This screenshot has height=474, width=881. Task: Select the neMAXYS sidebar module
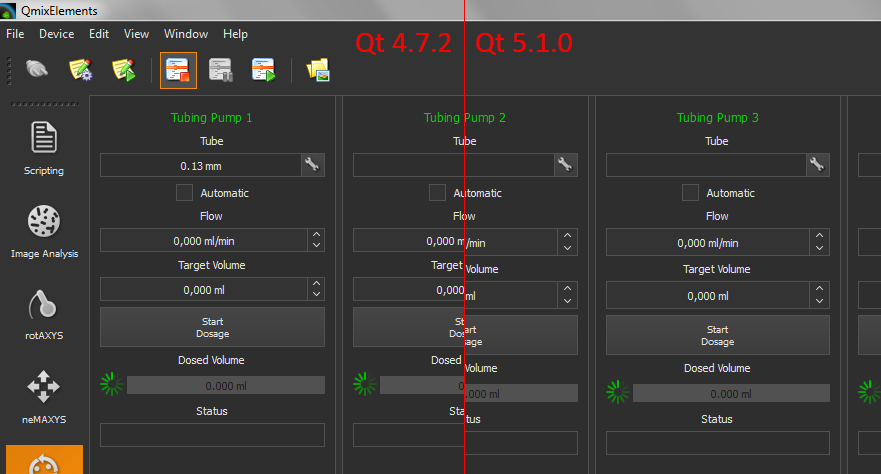(x=43, y=396)
